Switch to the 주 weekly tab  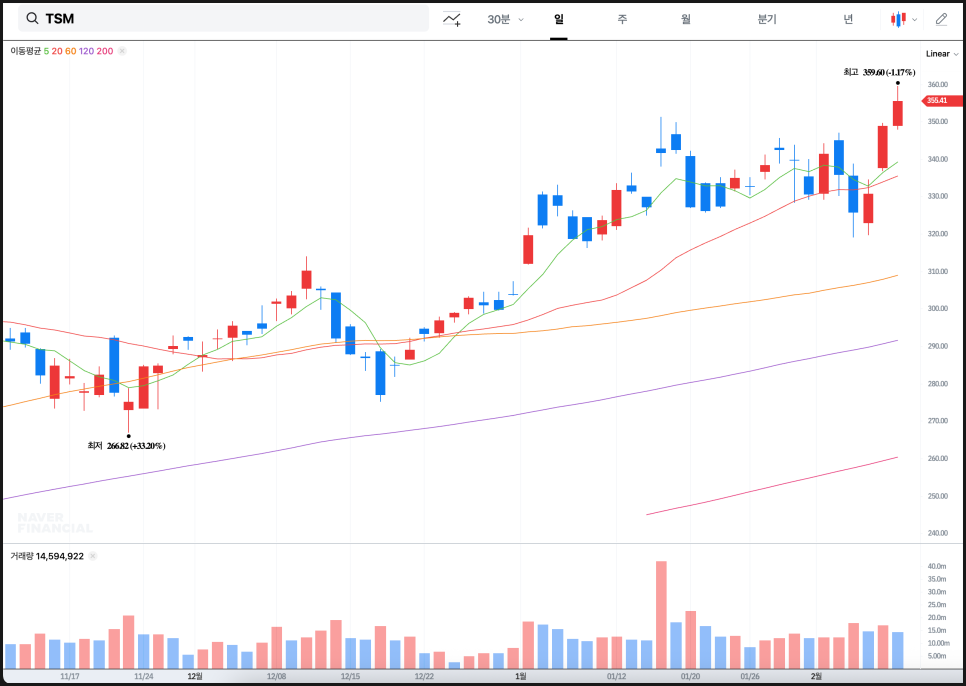click(622, 19)
